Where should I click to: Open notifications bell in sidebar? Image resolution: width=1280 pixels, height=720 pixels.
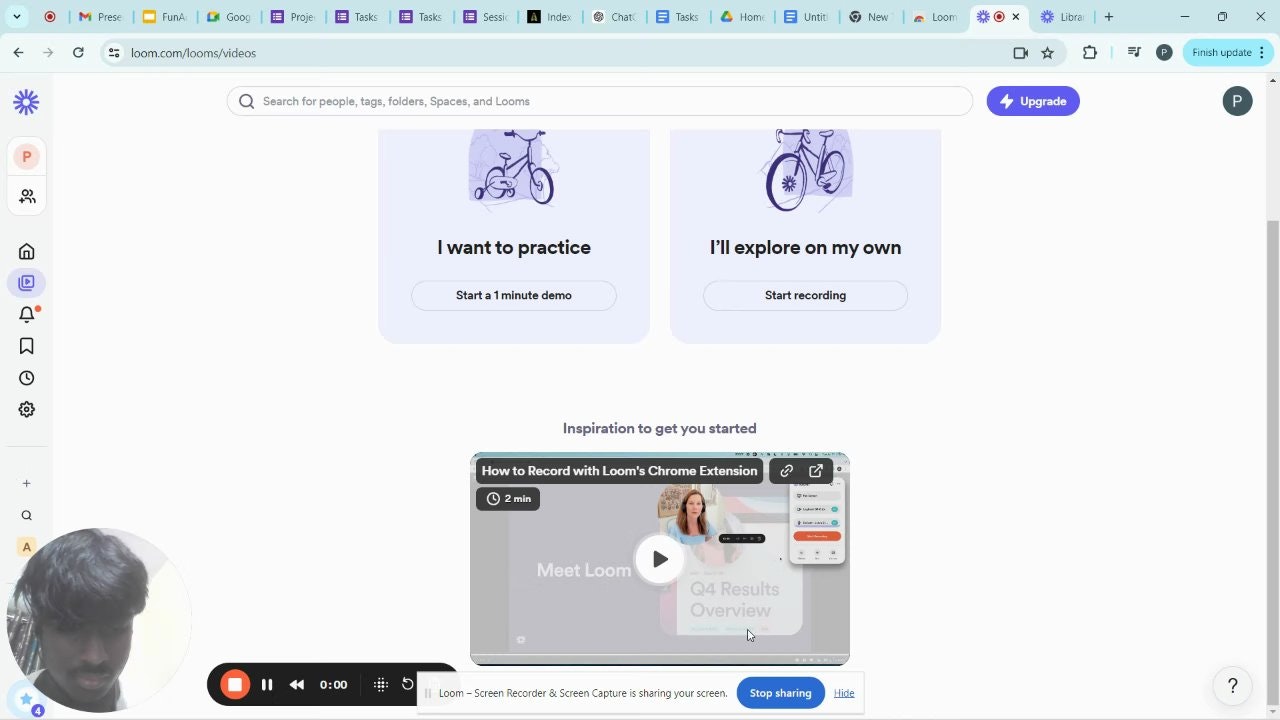click(x=27, y=315)
